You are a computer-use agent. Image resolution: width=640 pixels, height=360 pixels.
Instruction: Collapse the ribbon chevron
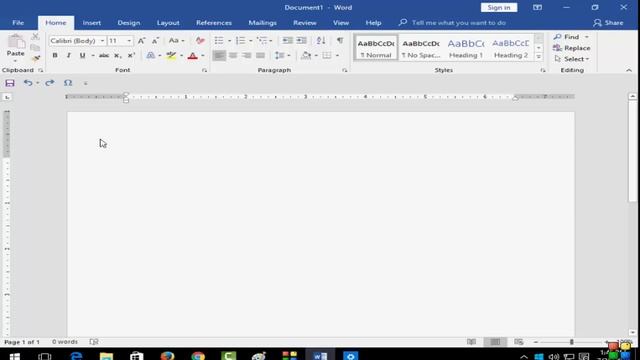click(629, 70)
